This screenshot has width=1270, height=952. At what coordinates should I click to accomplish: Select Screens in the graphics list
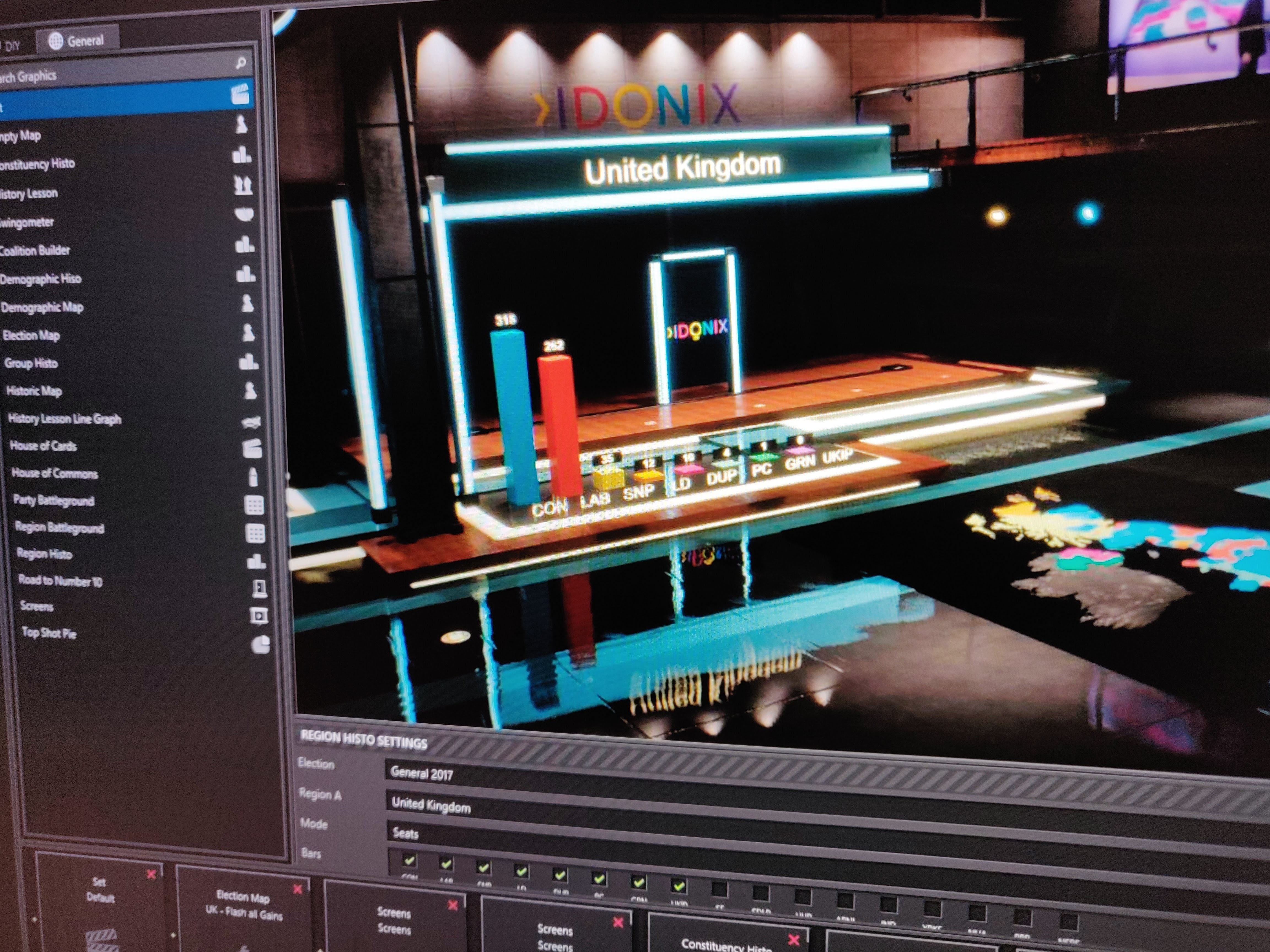click(x=138, y=610)
